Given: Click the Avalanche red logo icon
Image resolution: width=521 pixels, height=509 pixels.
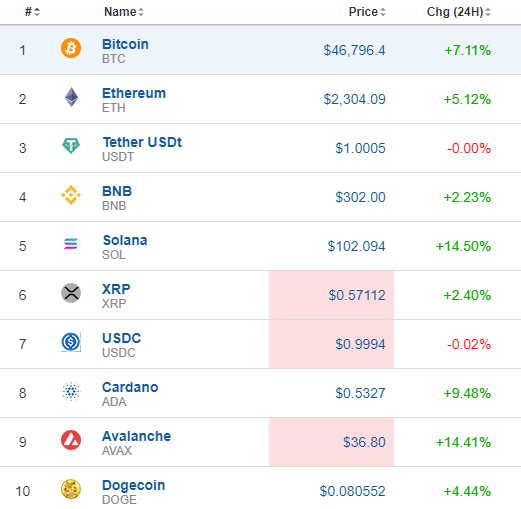Looking at the screenshot, I should tap(71, 440).
